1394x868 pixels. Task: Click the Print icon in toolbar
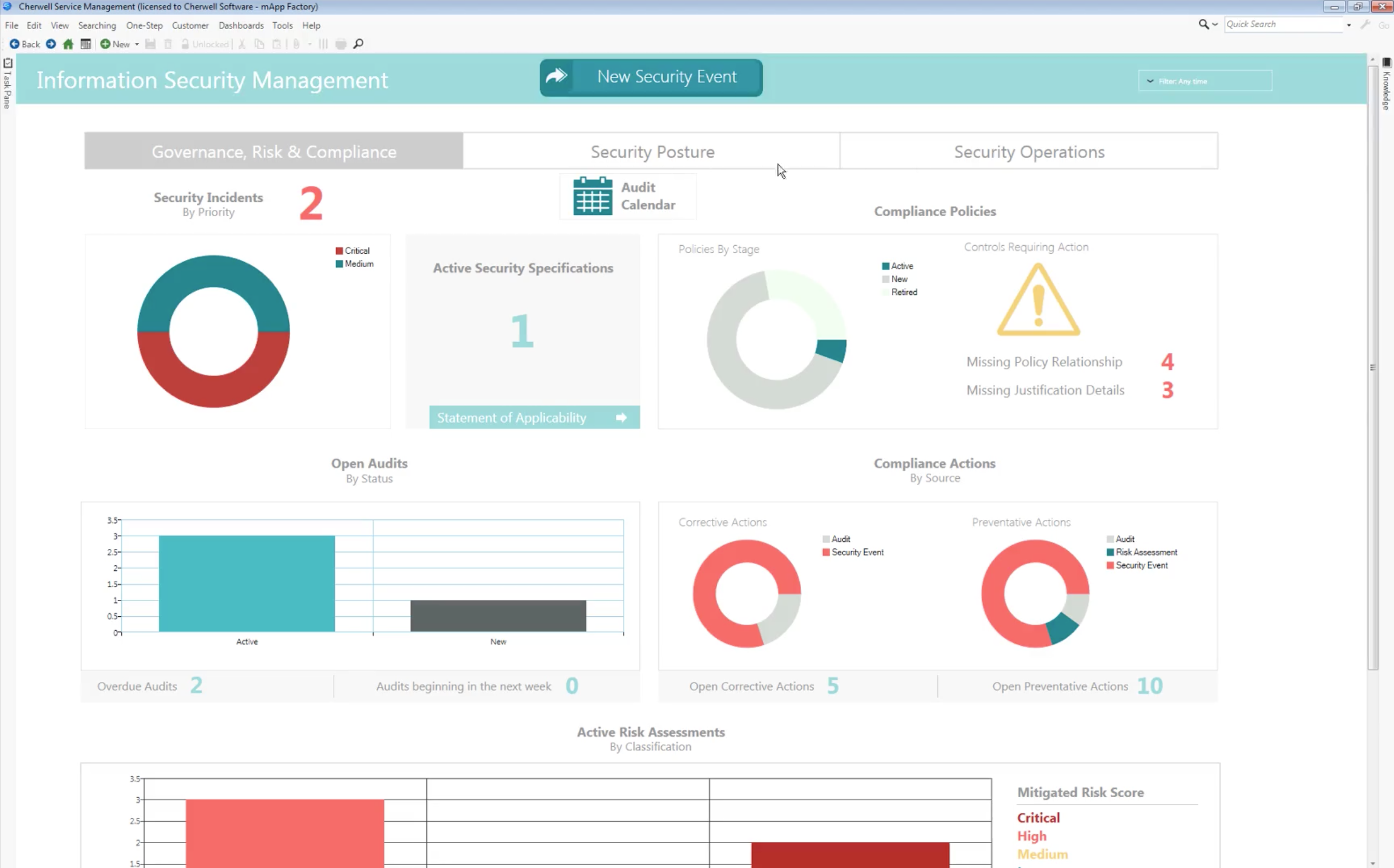341,44
